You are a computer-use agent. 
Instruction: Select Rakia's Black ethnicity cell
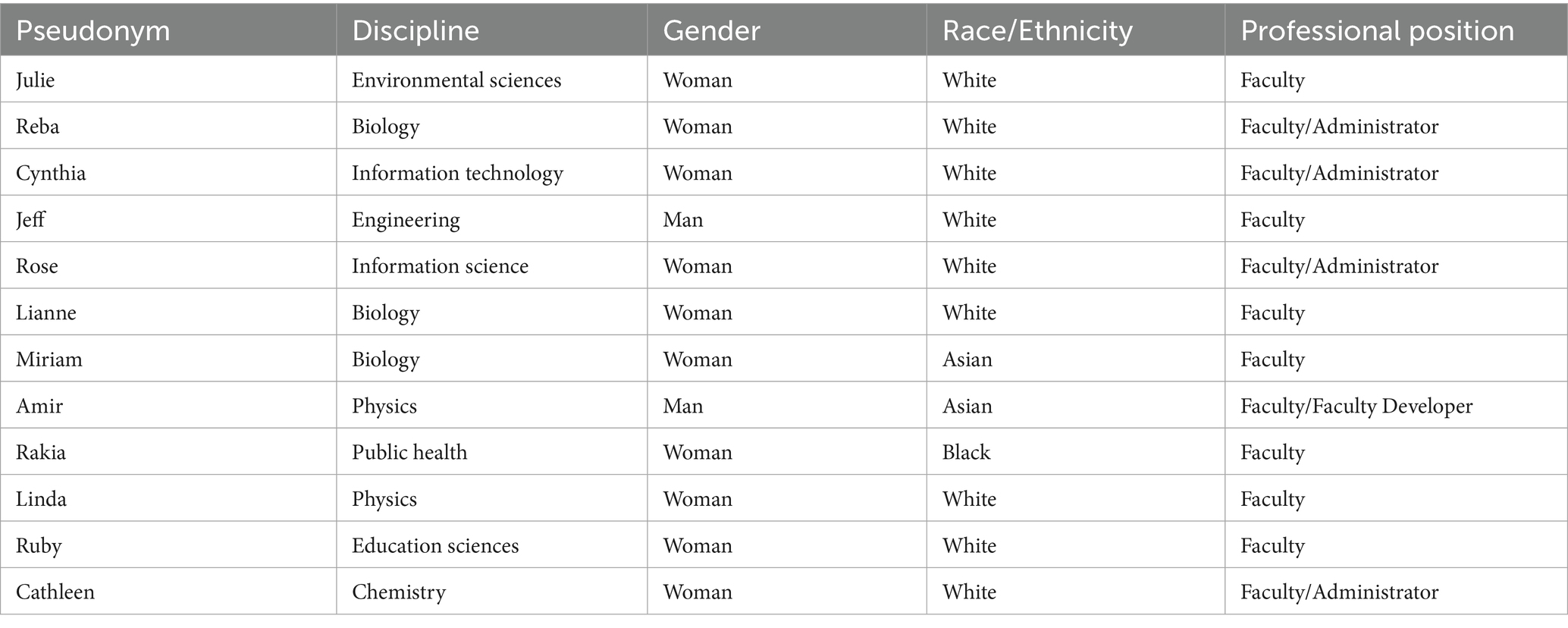(1076, 452)
